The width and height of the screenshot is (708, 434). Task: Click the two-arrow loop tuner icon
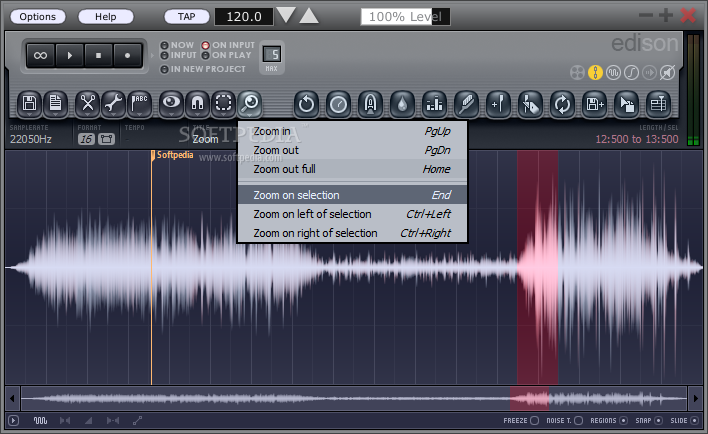pyautogui.click(x=562, y=104)
